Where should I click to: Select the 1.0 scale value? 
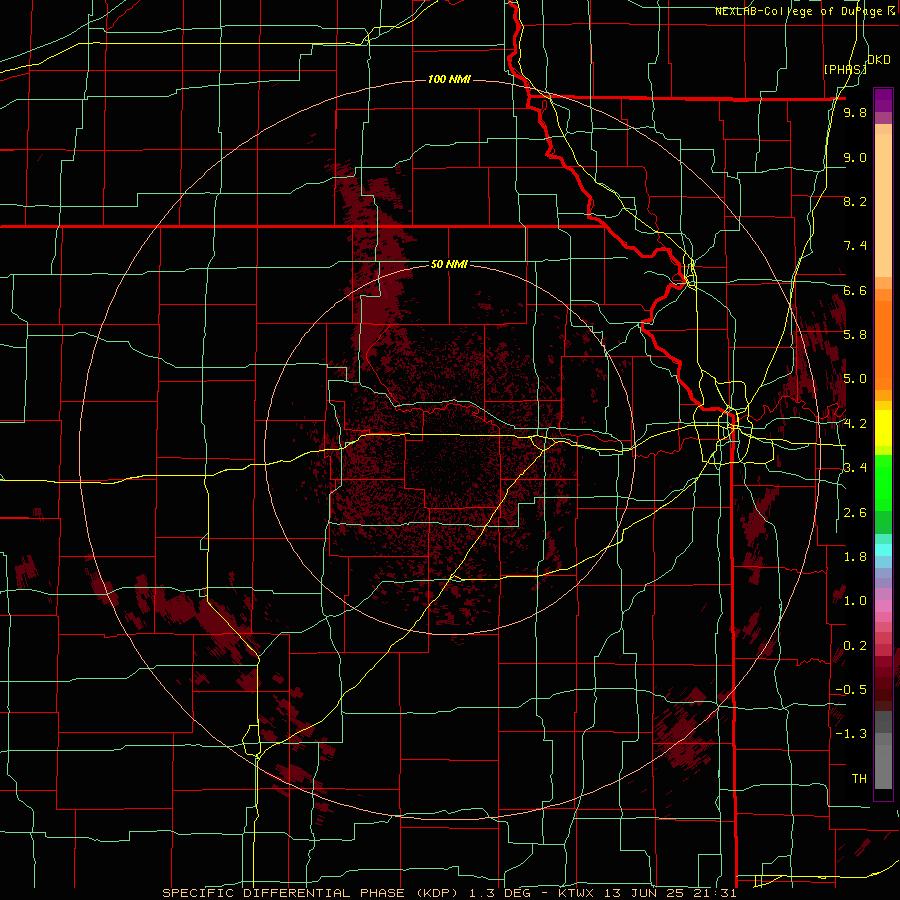855,601
